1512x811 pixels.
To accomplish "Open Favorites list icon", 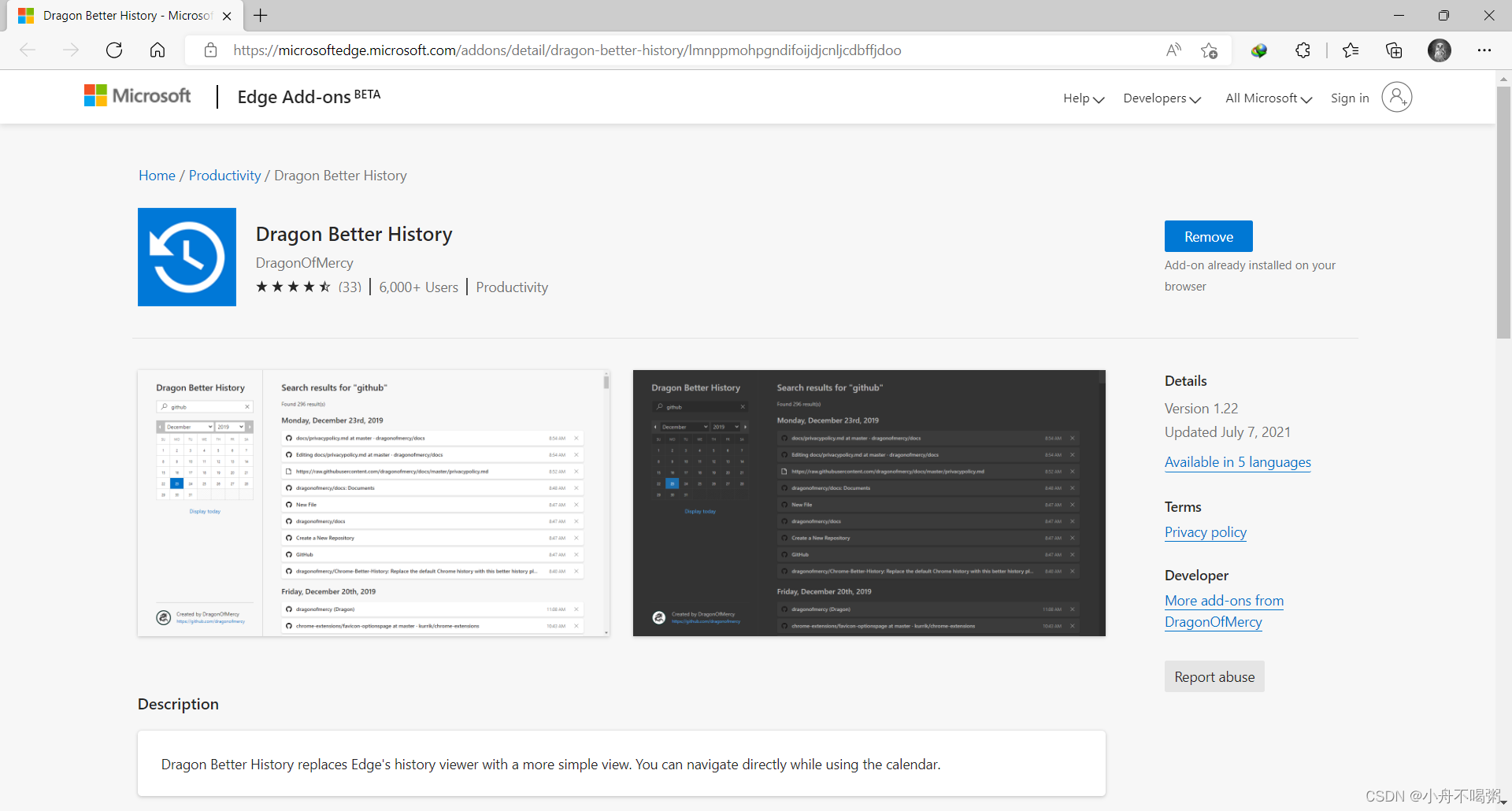I will coord(1351,50).
